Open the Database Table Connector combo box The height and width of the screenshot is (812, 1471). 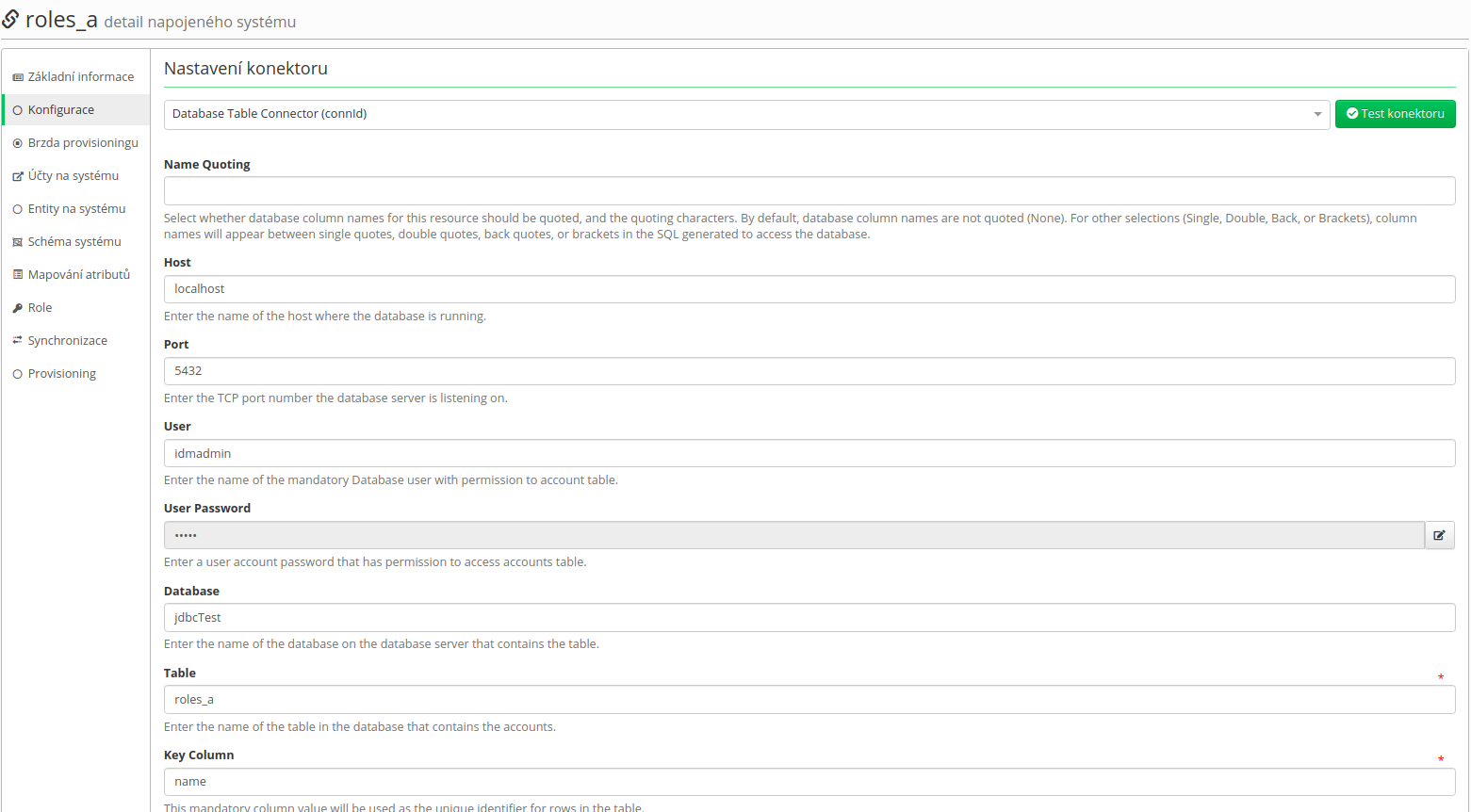(746, 114)
